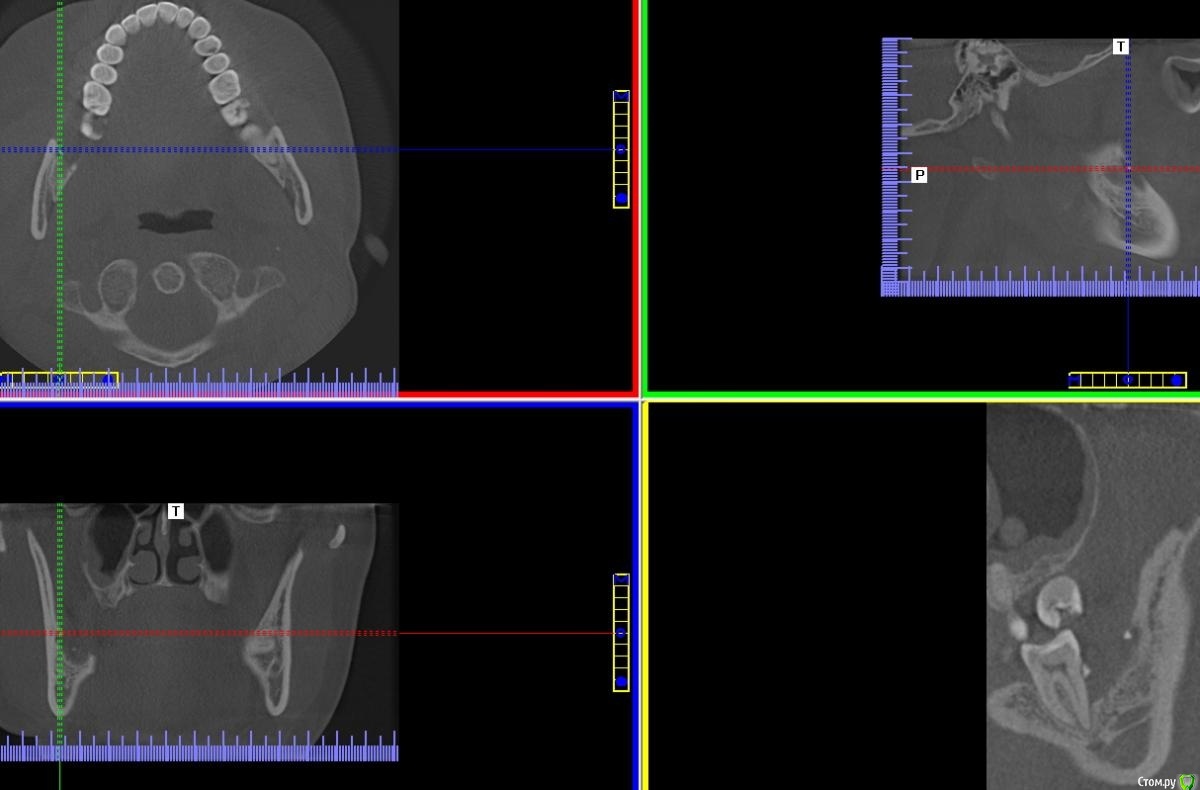Click the right dot of the sagittal view's horizontal slider
1200x790 pixels.
tap(1177, 380)
